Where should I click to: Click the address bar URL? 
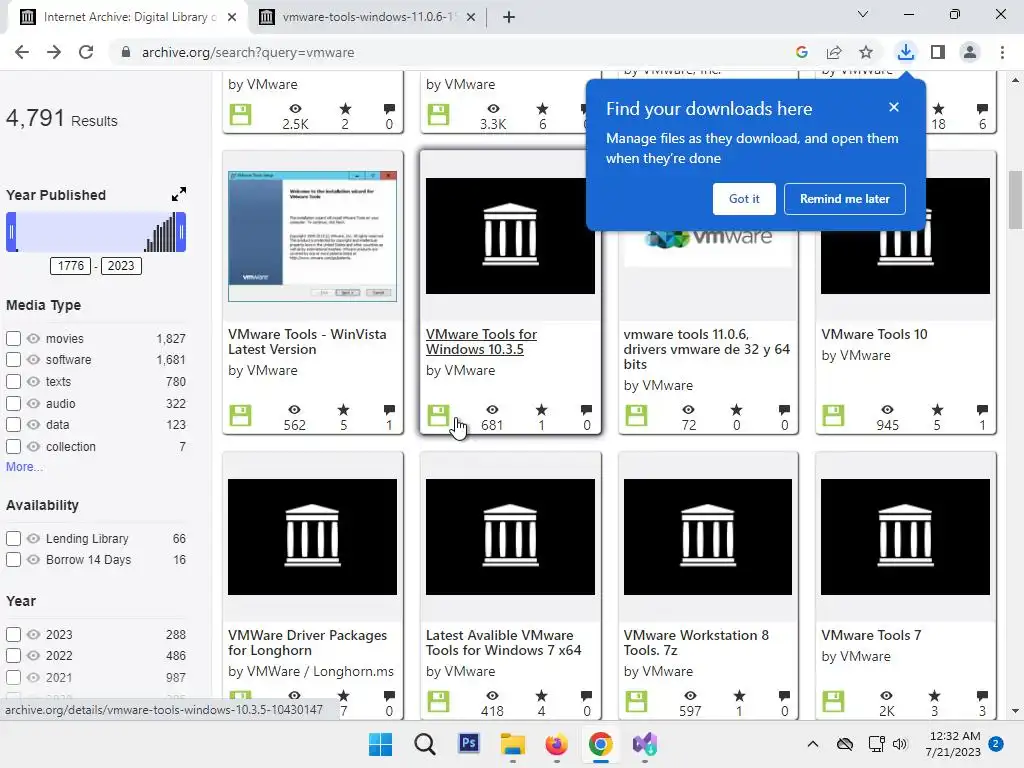(x=248, y=52)
